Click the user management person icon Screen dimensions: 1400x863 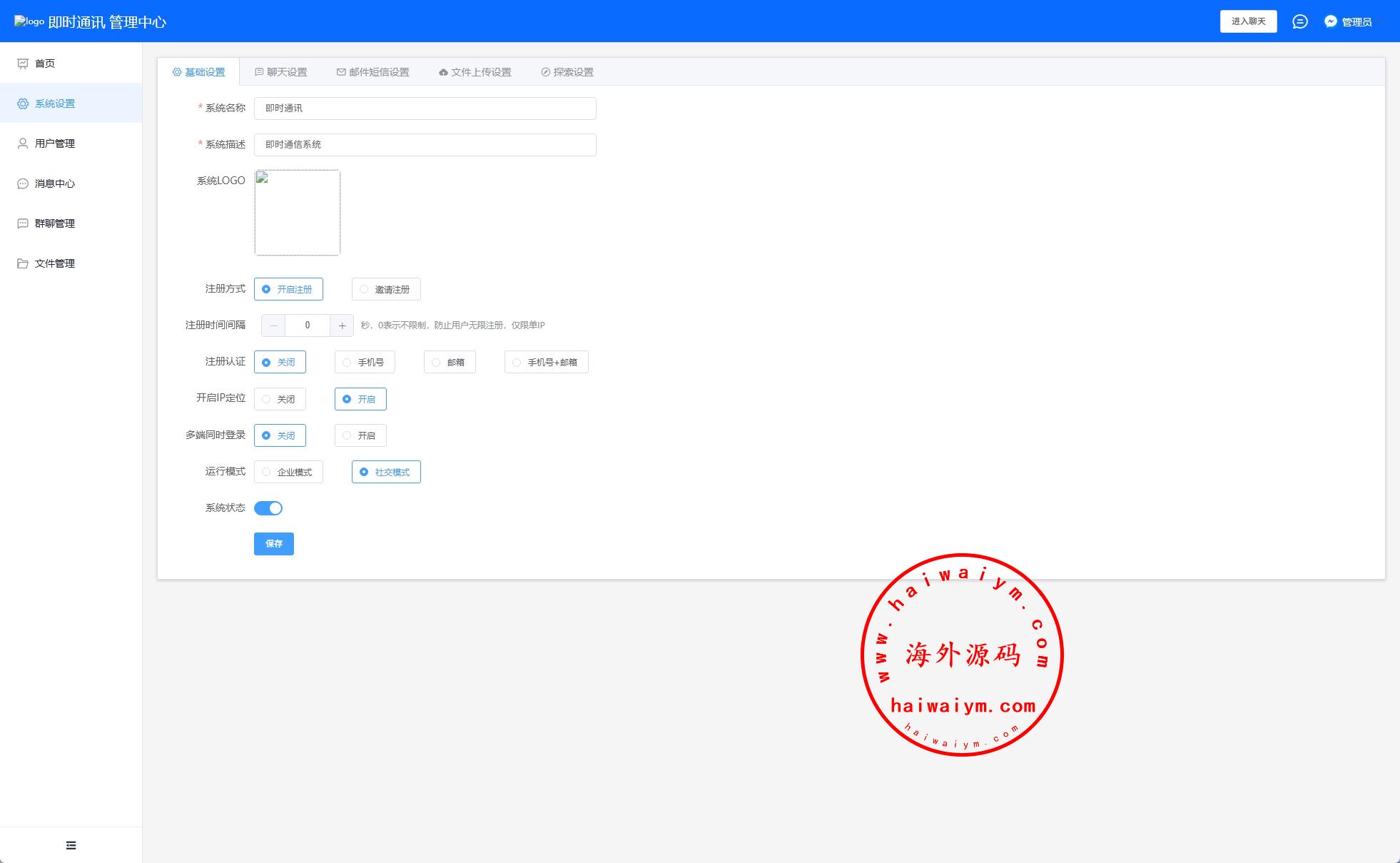[23, 143]
